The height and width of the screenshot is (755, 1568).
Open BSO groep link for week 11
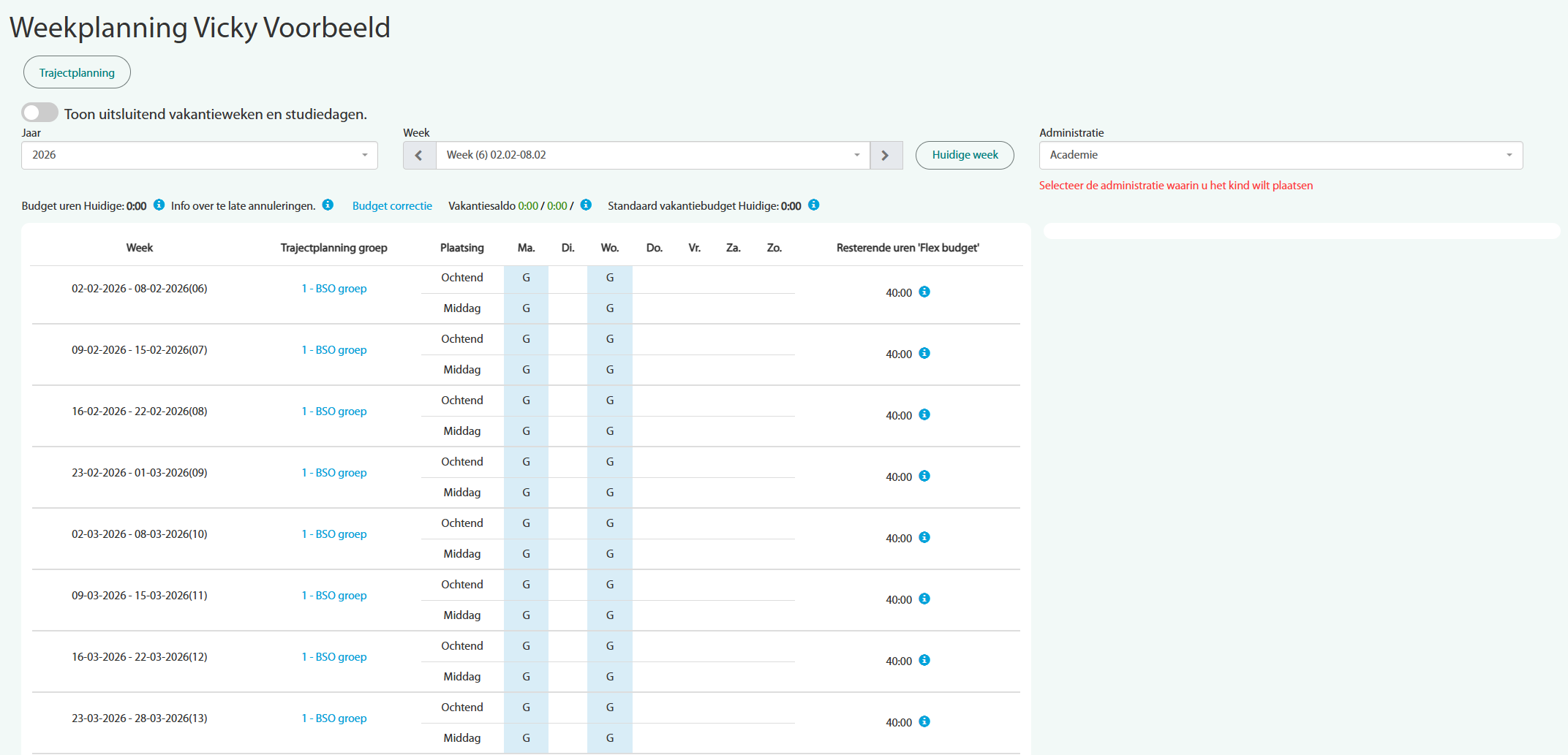click(334, 596)
